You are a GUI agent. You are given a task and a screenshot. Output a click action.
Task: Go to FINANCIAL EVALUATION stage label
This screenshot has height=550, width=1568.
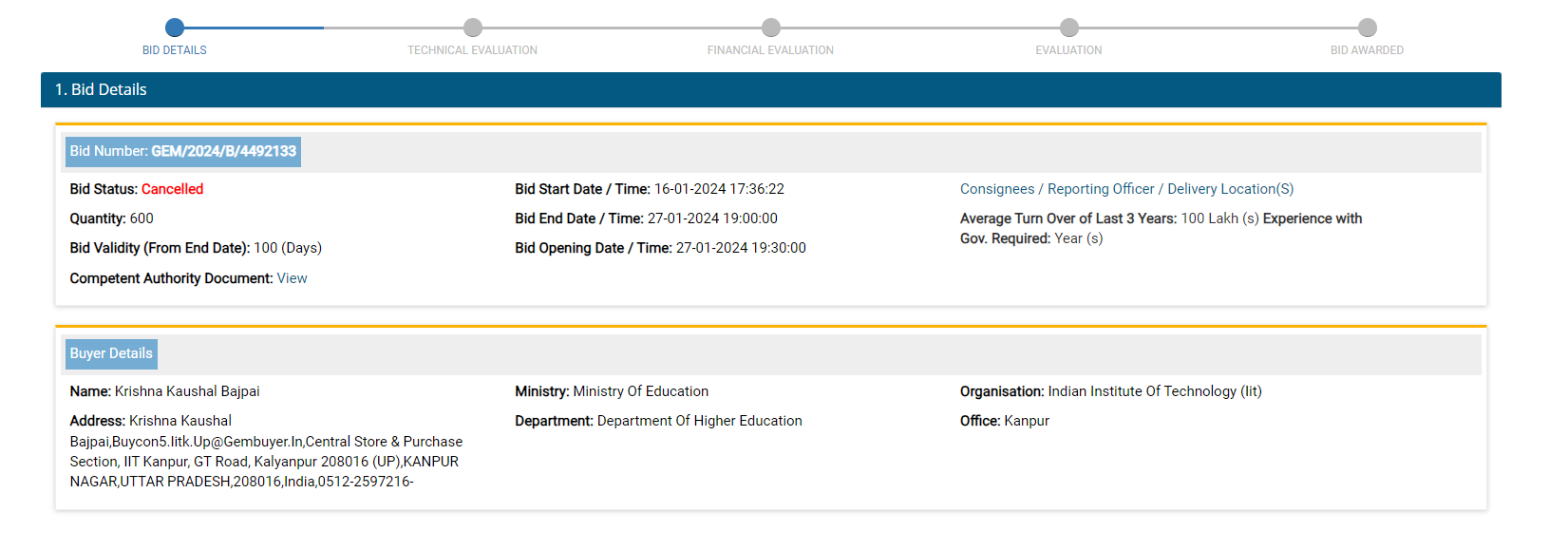(x=770, y=50)
